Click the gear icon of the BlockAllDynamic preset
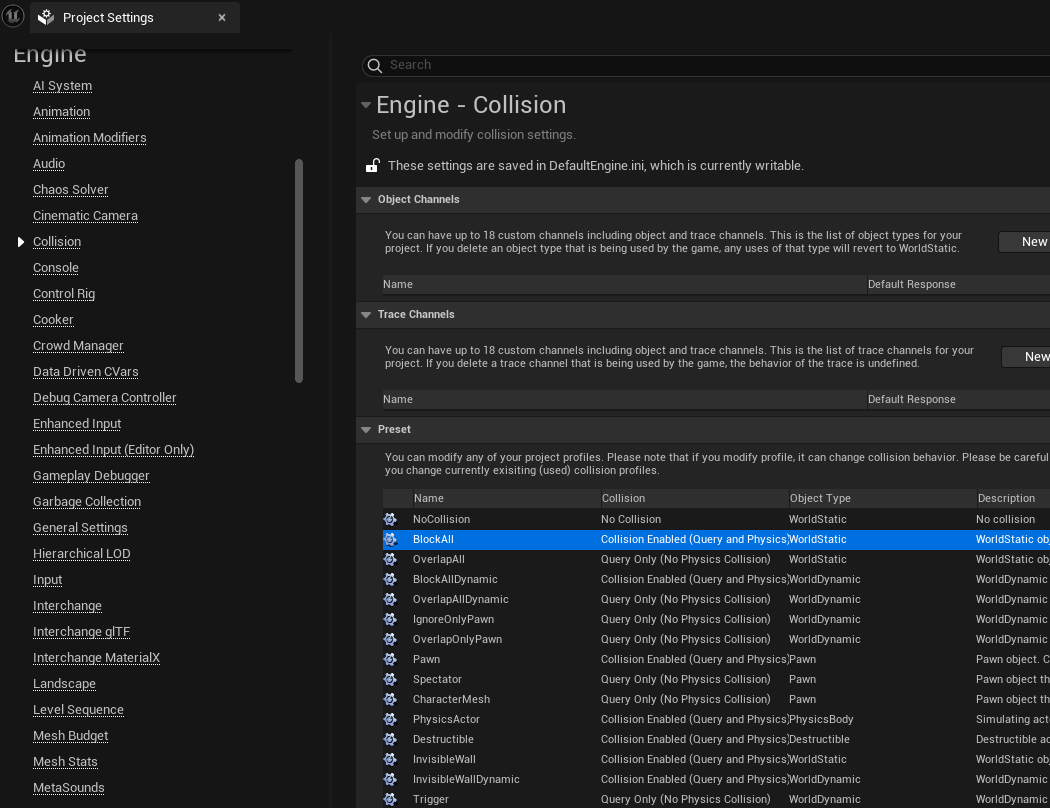The height and width of the screenshot is (808, 1050). click(390, 580)
